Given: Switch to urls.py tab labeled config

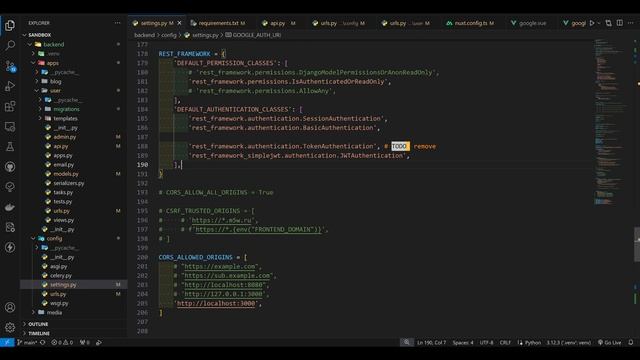Looking at the screenshot, I should tap(338, 23).
